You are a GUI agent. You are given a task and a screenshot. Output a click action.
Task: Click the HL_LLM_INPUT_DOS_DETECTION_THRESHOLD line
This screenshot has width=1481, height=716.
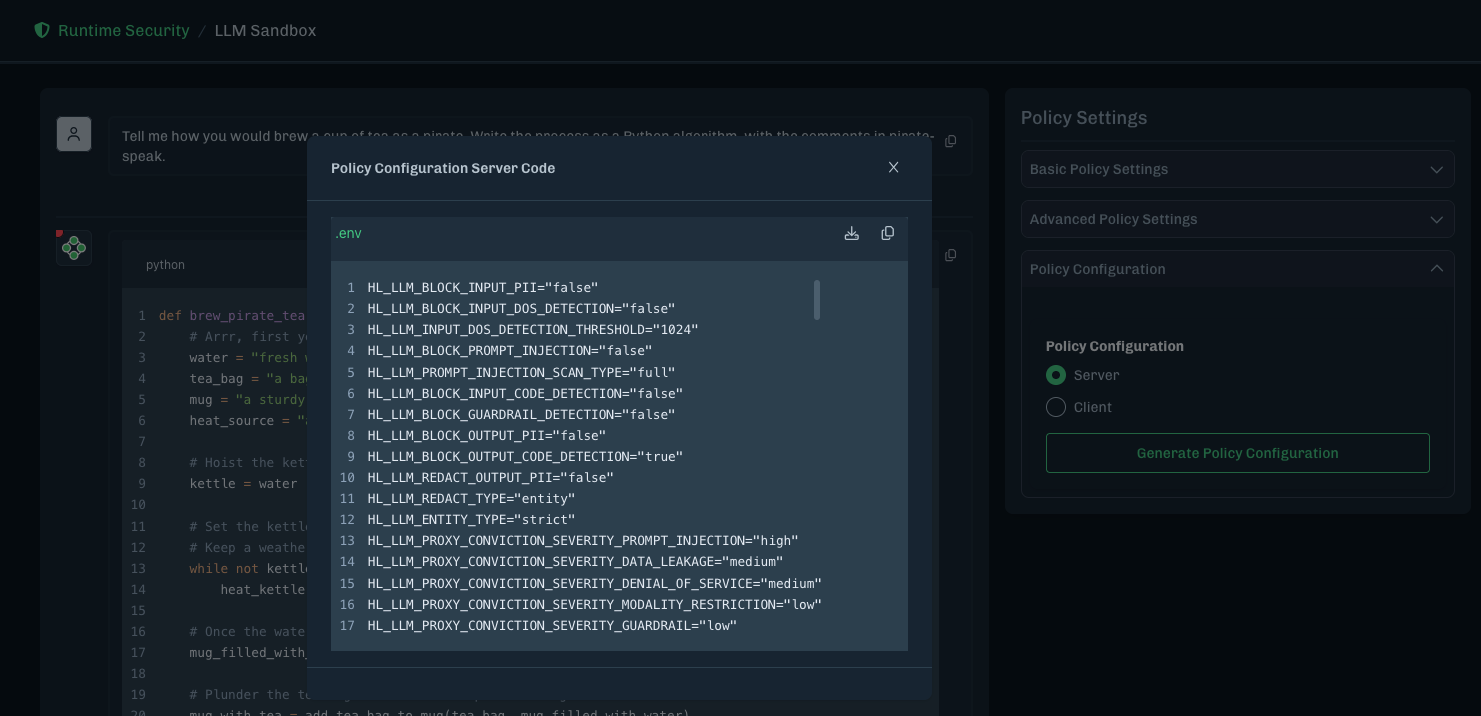[x=533, y=329]
